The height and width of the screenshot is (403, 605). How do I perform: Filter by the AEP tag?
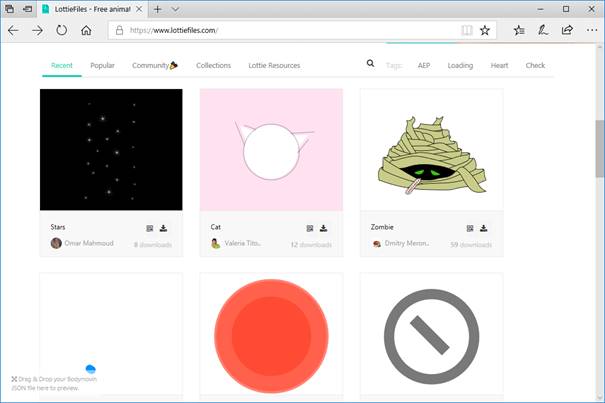pos(424,66)
